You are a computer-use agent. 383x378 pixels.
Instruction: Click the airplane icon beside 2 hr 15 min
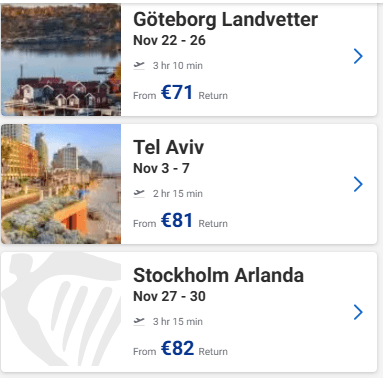(139, 193)
